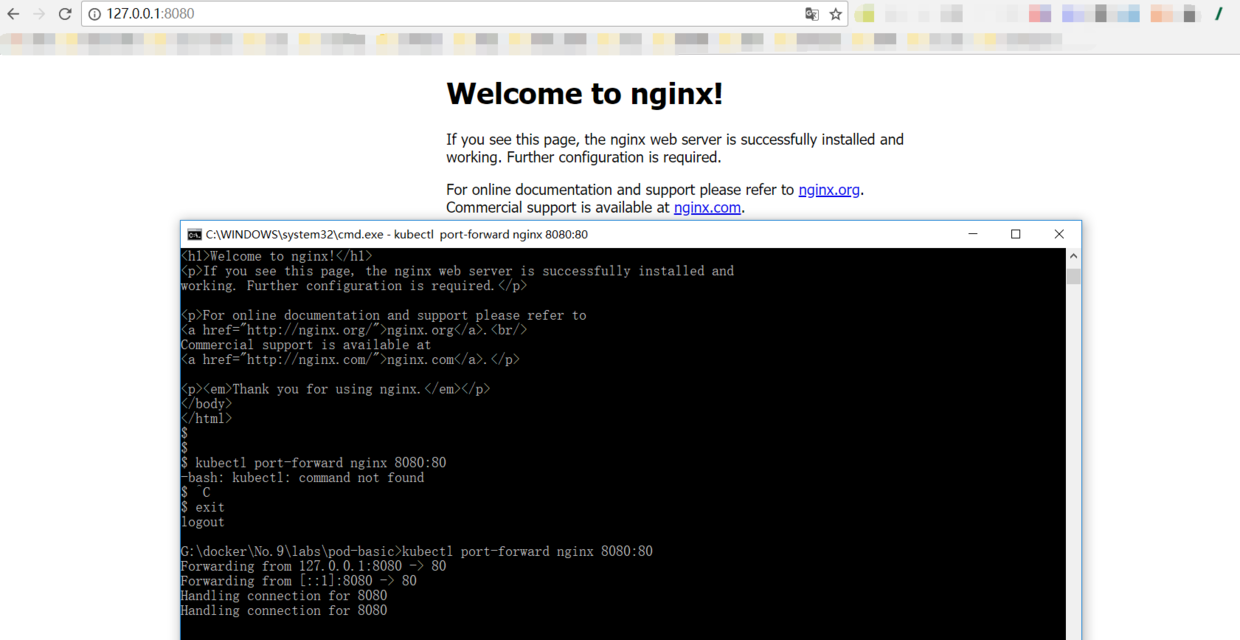
Task: Click 'Forwarding from [::1]:8080 -> 80' line
Action: pyautogui.click(x=299, y=581)
